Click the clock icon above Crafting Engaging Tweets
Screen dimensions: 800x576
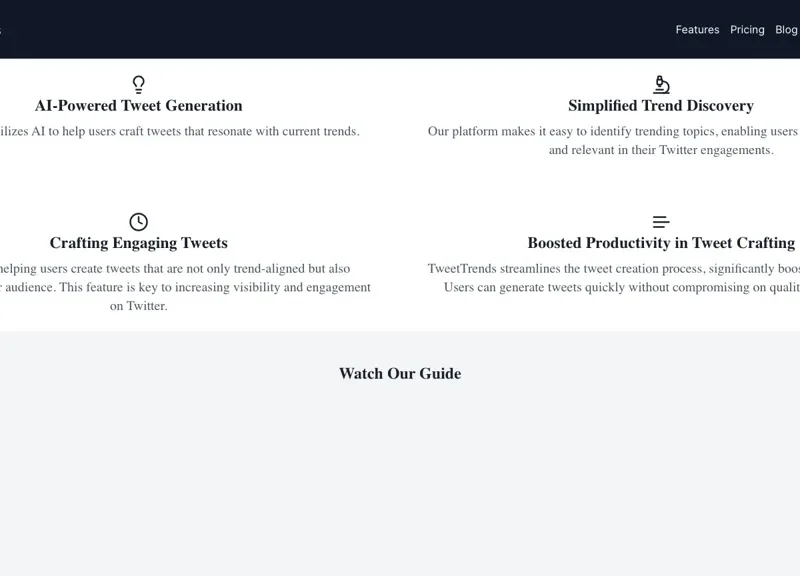(x=138, y=221)
